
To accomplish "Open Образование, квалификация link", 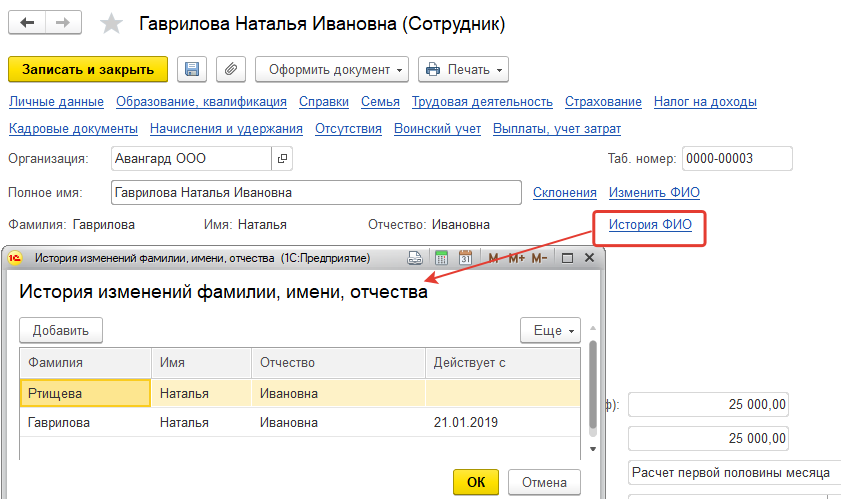I will 201,102.
